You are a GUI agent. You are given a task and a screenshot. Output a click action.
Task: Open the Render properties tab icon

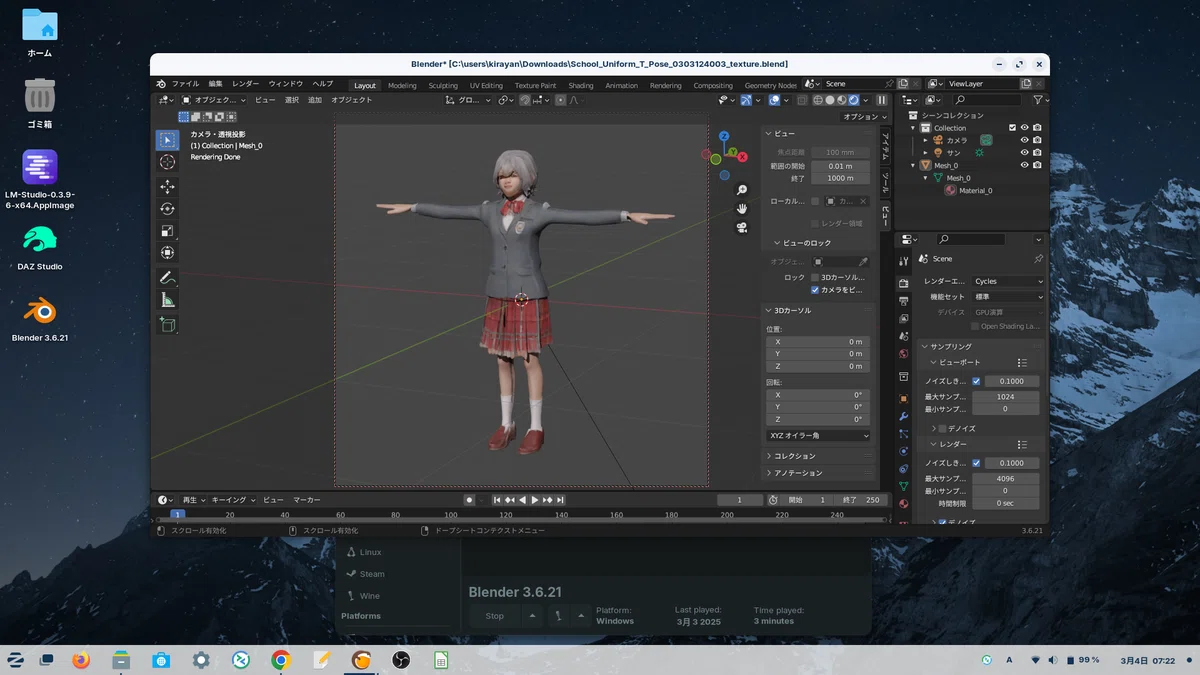[904, 284]
